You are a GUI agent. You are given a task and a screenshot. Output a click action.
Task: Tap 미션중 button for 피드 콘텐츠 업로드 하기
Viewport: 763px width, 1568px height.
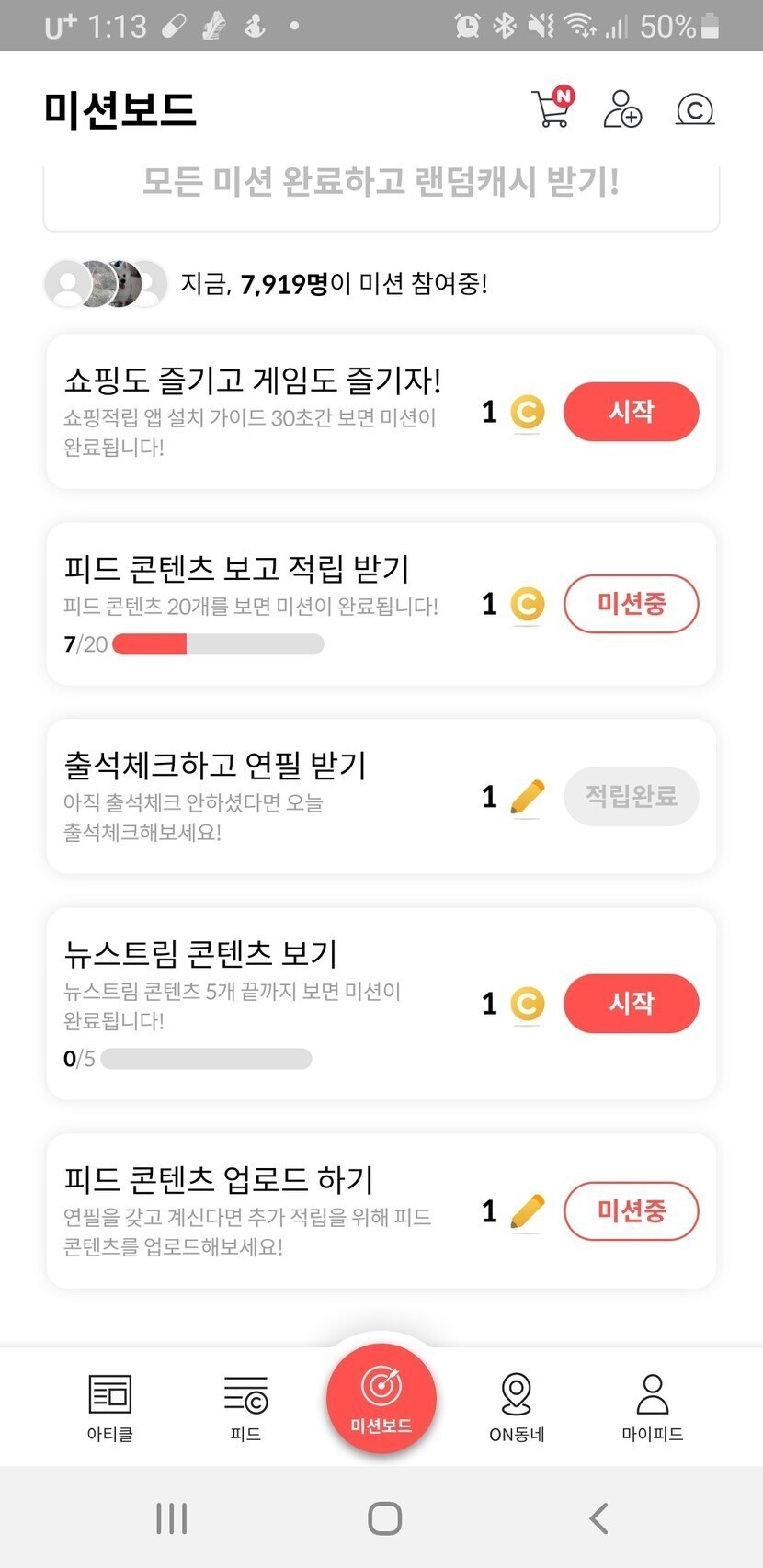pos(631,1211)
